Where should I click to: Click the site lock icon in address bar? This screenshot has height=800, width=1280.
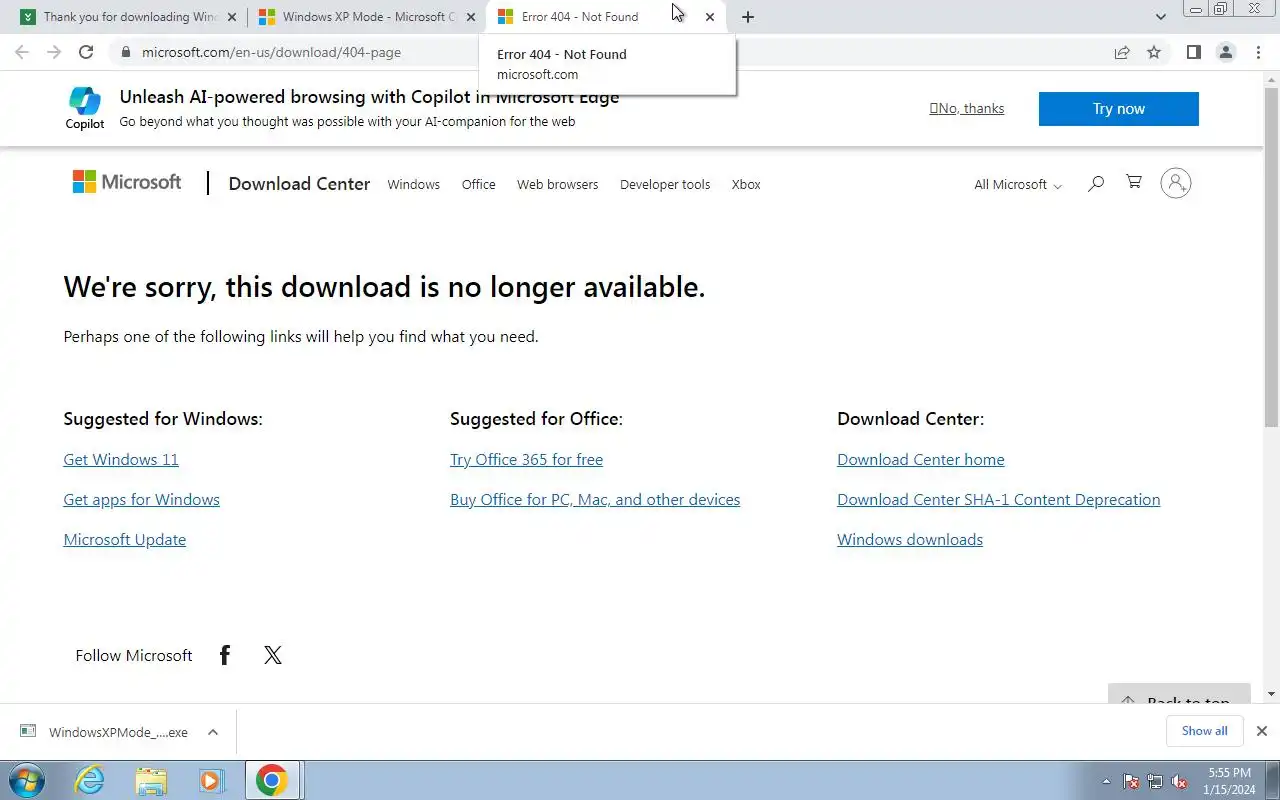(125, 52)
